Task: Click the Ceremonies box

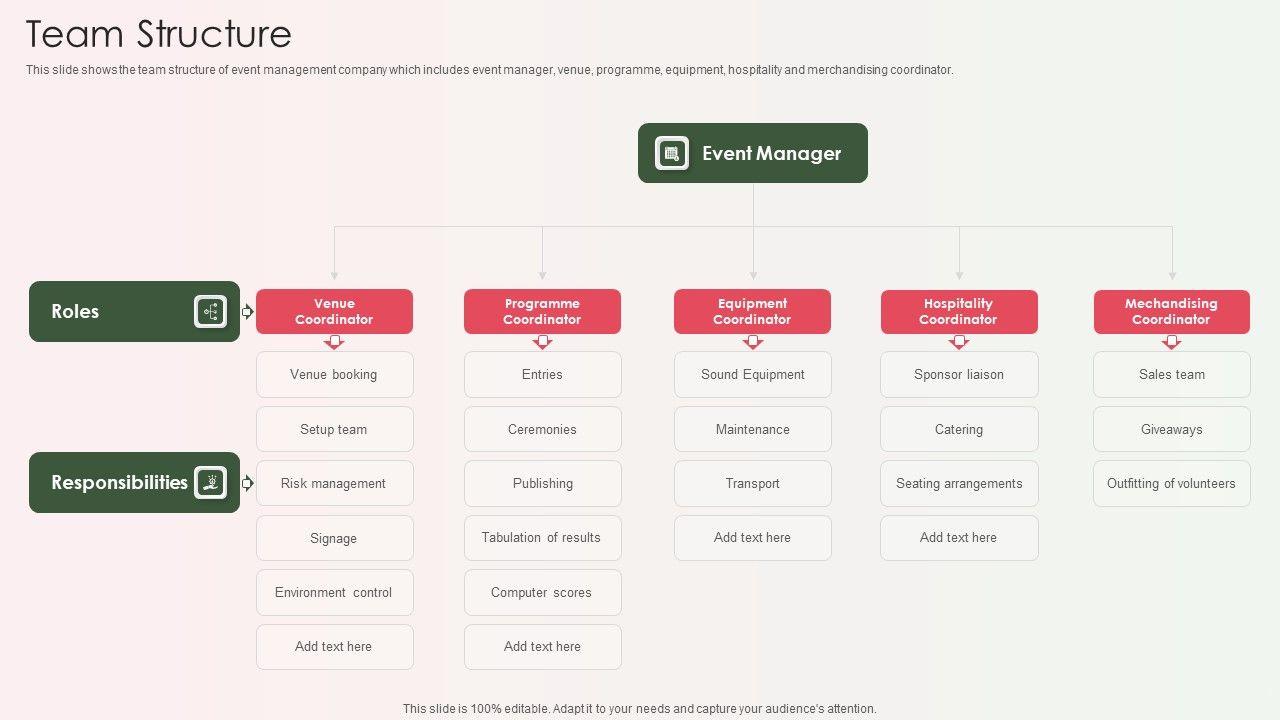Action: pyautogui.click(x=542, y=429)
